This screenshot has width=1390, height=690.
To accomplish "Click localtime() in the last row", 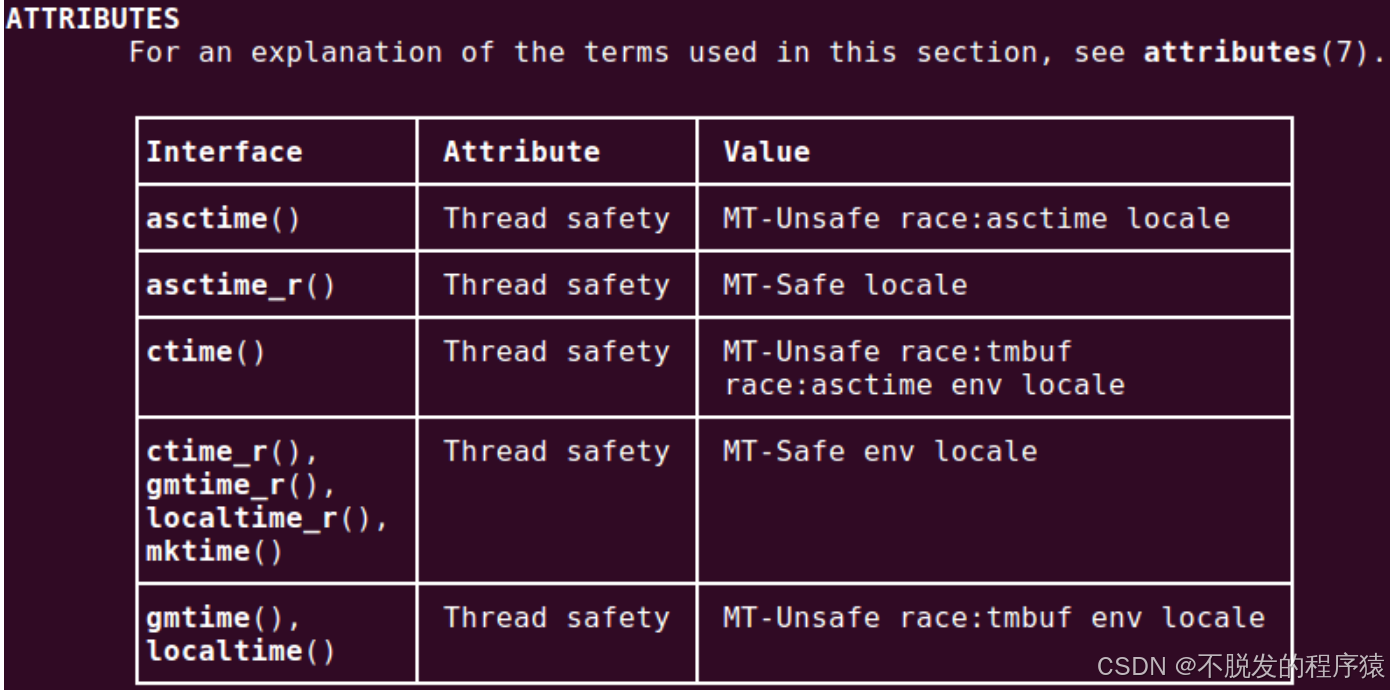I will (241, 651).
